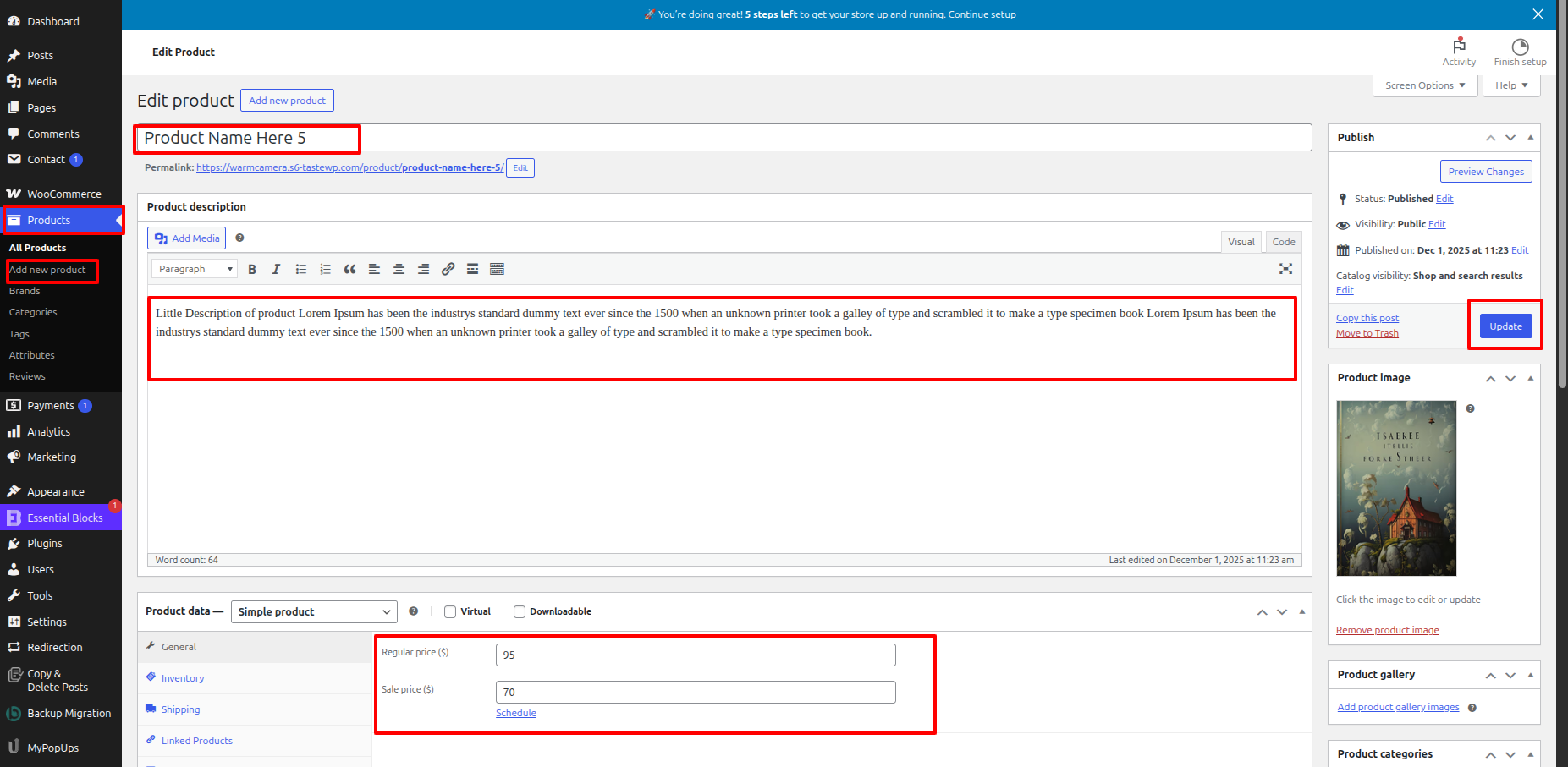Click the product image thumbnail
The image size is (1568, 767).
pos(1396,488)
